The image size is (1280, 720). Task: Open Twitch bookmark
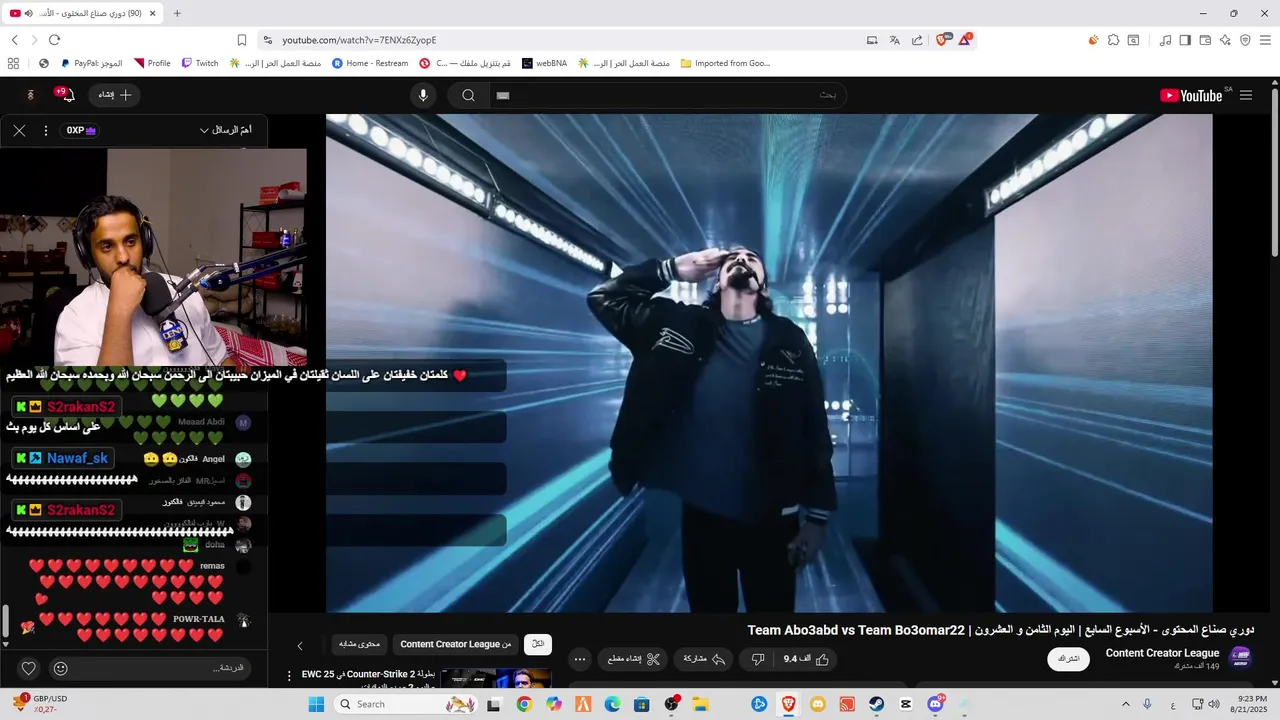(x=200, y=63)
